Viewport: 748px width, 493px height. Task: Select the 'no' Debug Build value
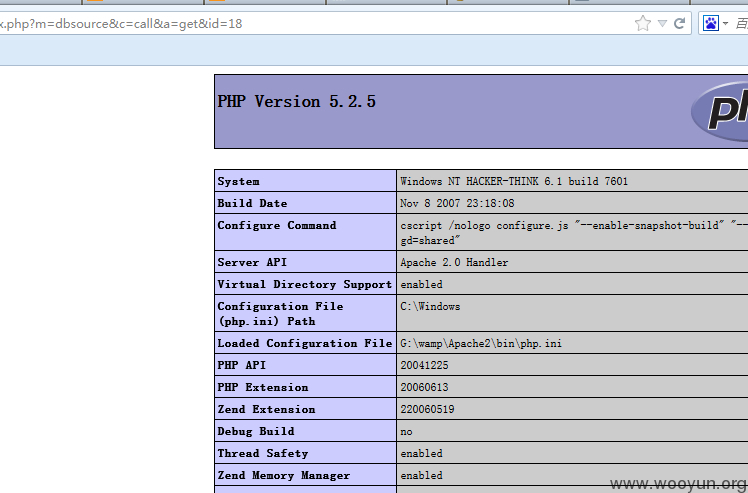[x=406, y=432]
